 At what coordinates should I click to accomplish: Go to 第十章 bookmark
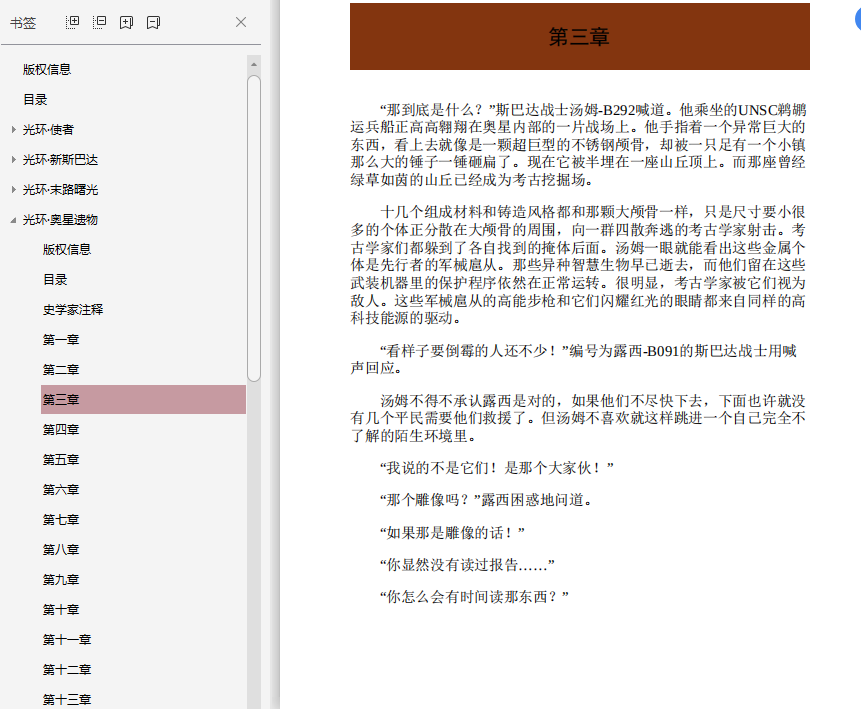click(x=61, y=610)
